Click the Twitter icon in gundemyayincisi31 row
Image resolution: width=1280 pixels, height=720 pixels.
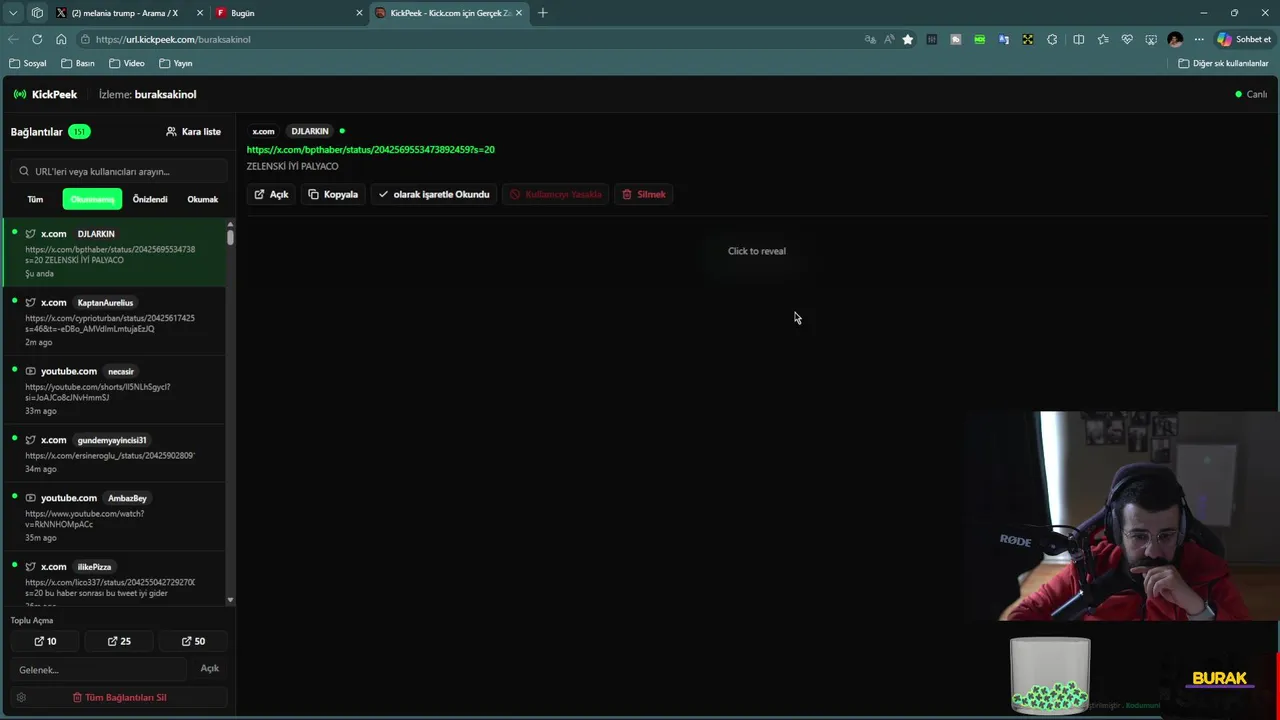(31, 440)
